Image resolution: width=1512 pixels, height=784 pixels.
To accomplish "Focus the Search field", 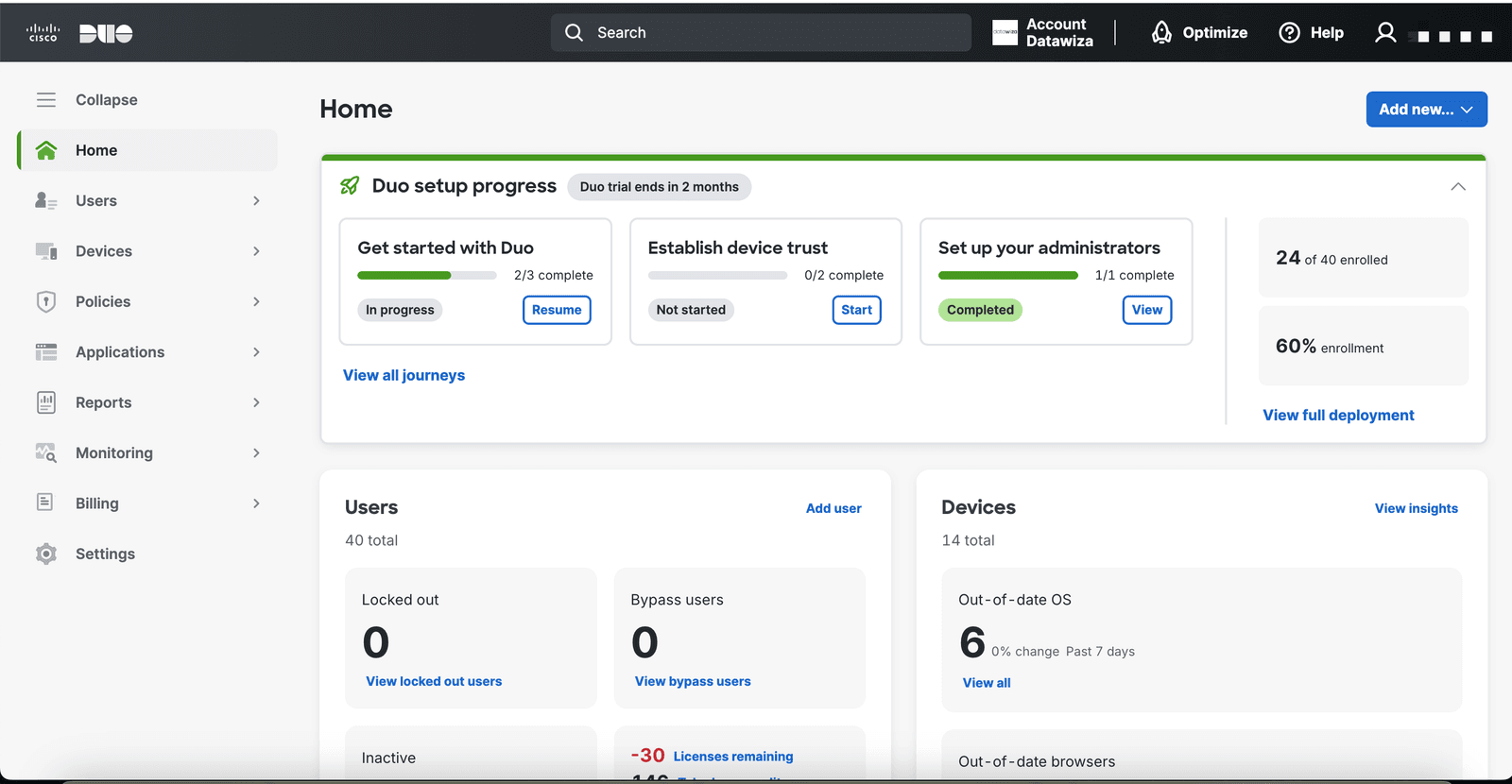I will (x=761, y=32).
